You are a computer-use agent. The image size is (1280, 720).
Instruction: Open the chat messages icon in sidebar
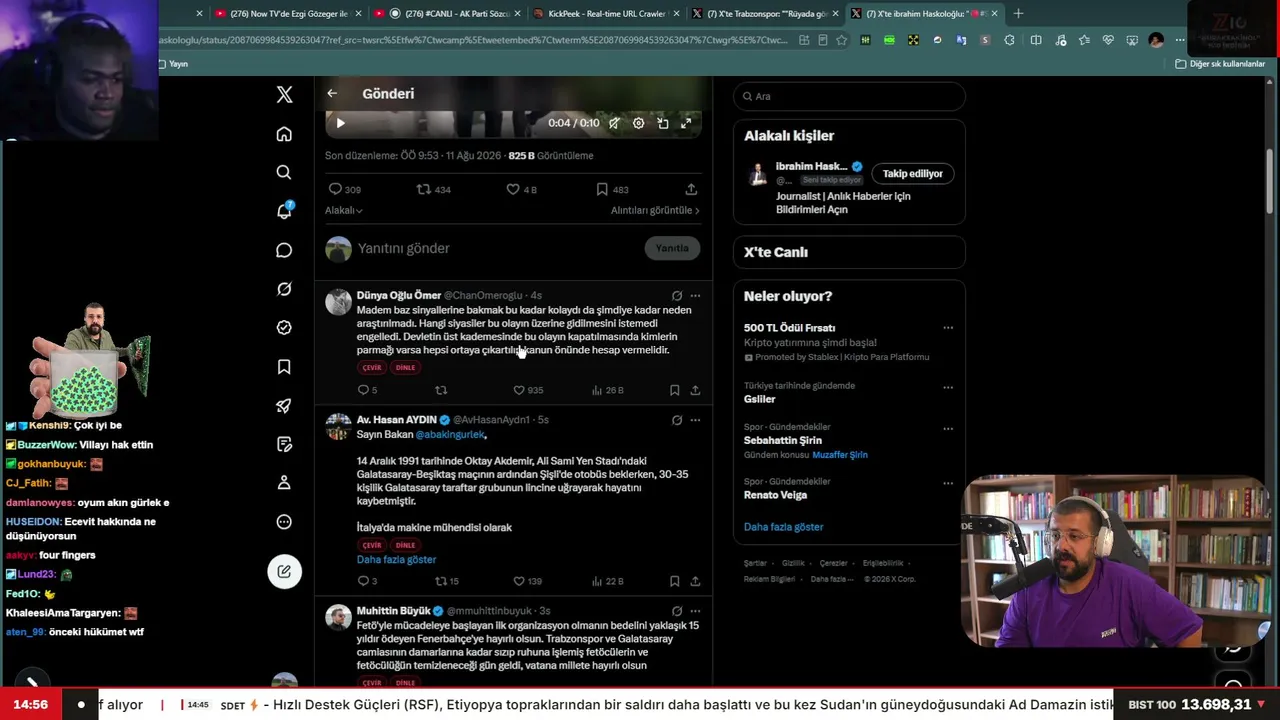click(284, 250)
